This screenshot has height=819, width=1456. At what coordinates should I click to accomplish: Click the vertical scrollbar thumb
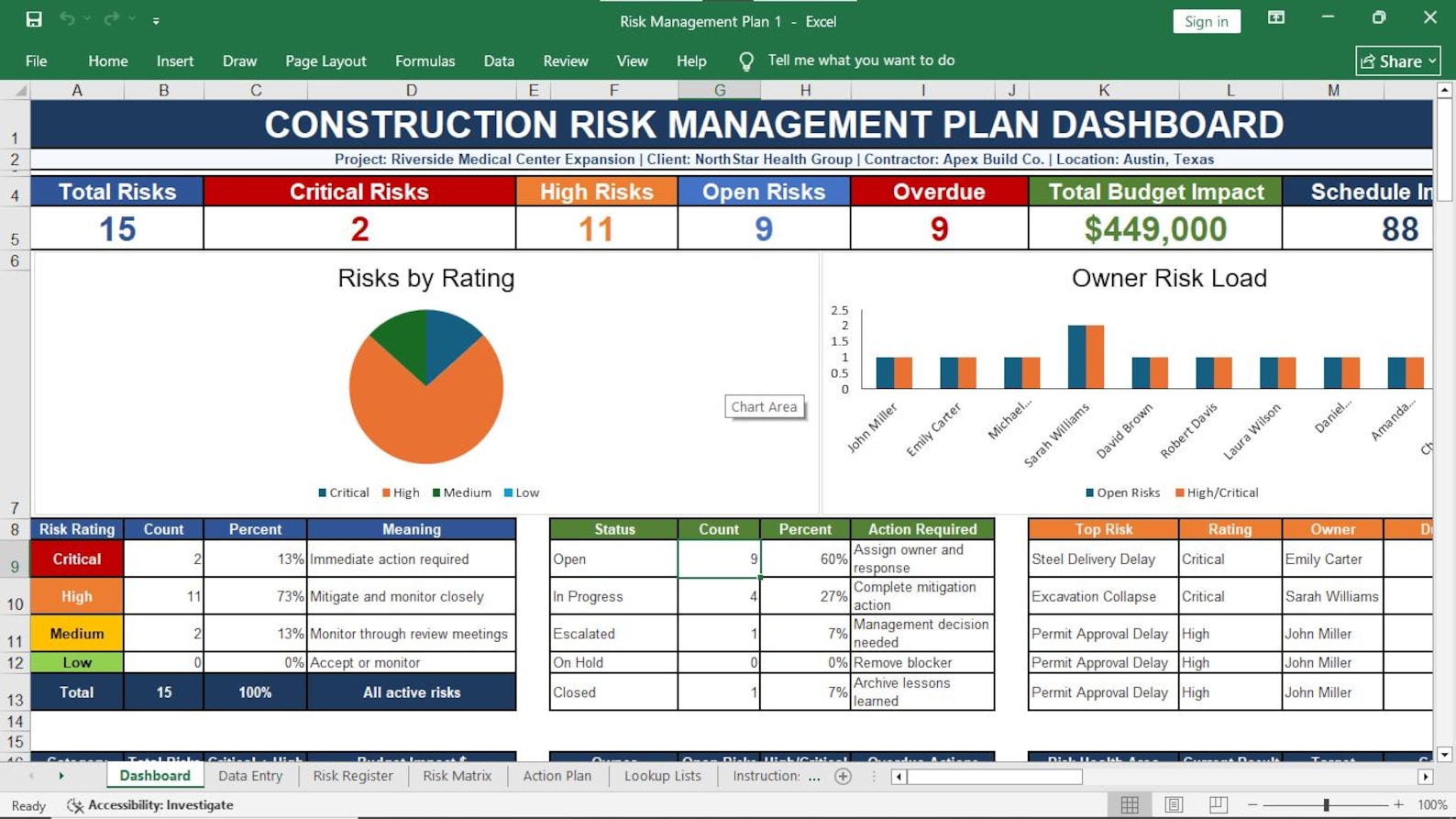[1444, 149]
